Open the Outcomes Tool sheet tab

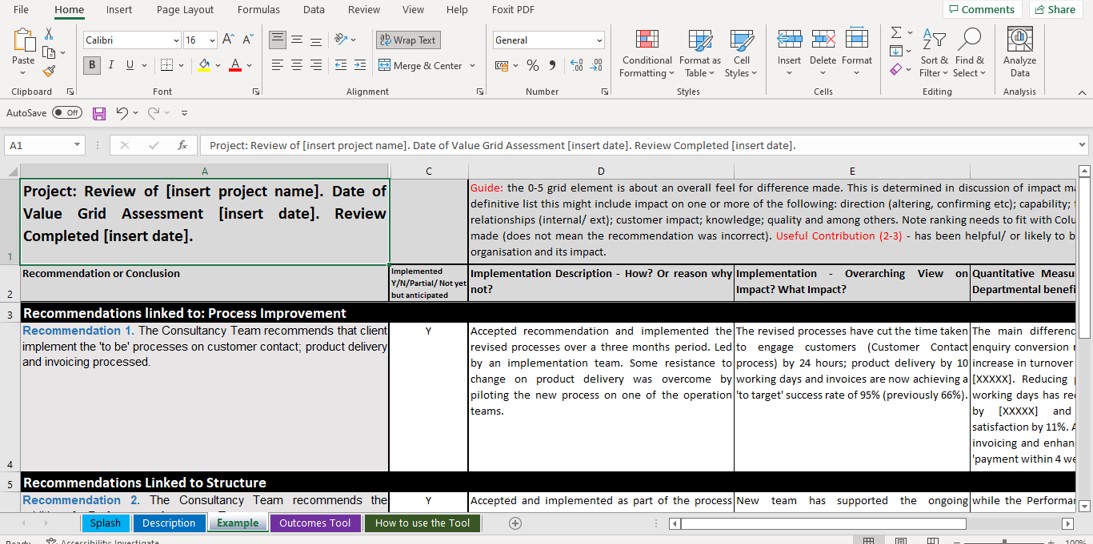coord(315,523)
